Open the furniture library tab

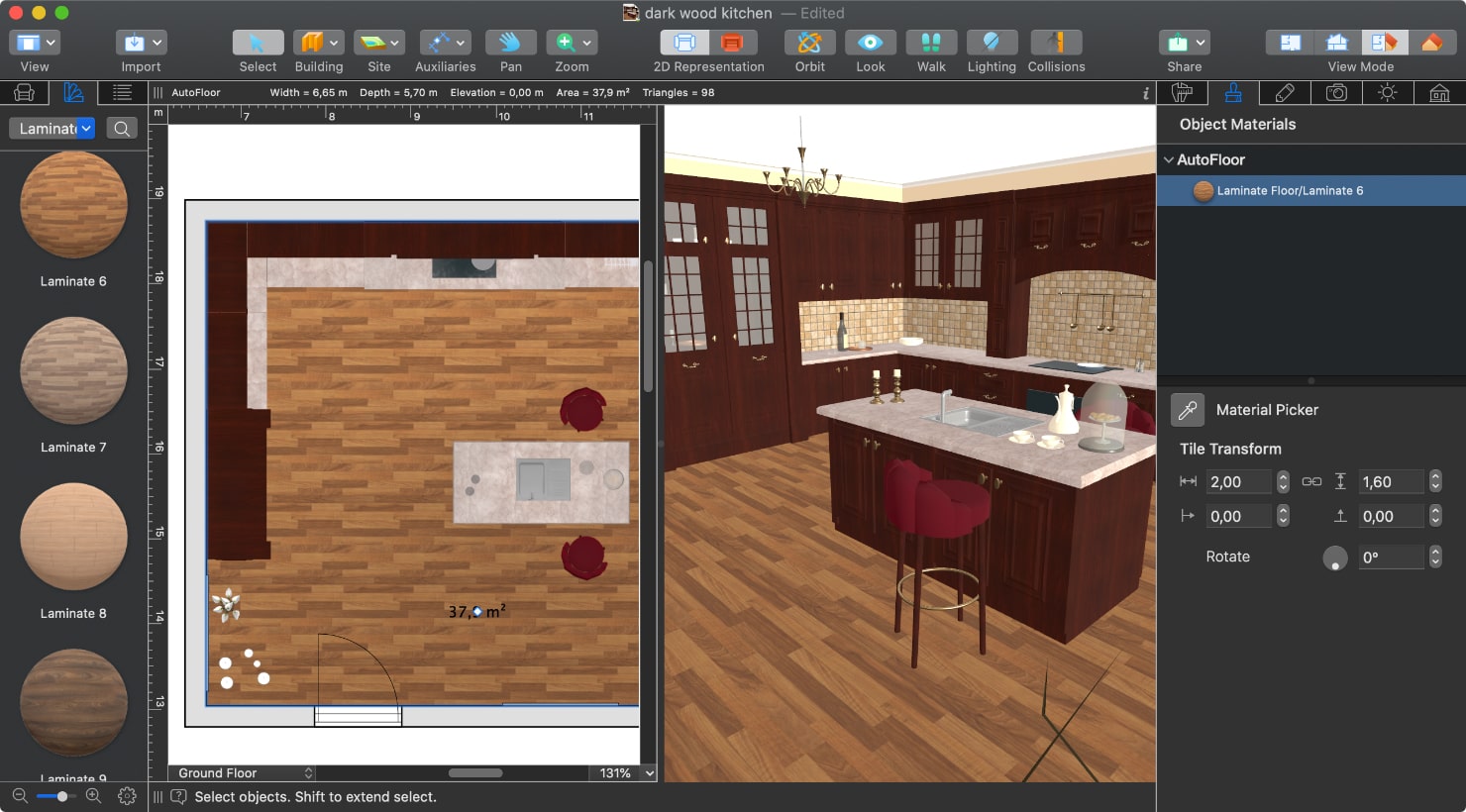[1182, 92]
